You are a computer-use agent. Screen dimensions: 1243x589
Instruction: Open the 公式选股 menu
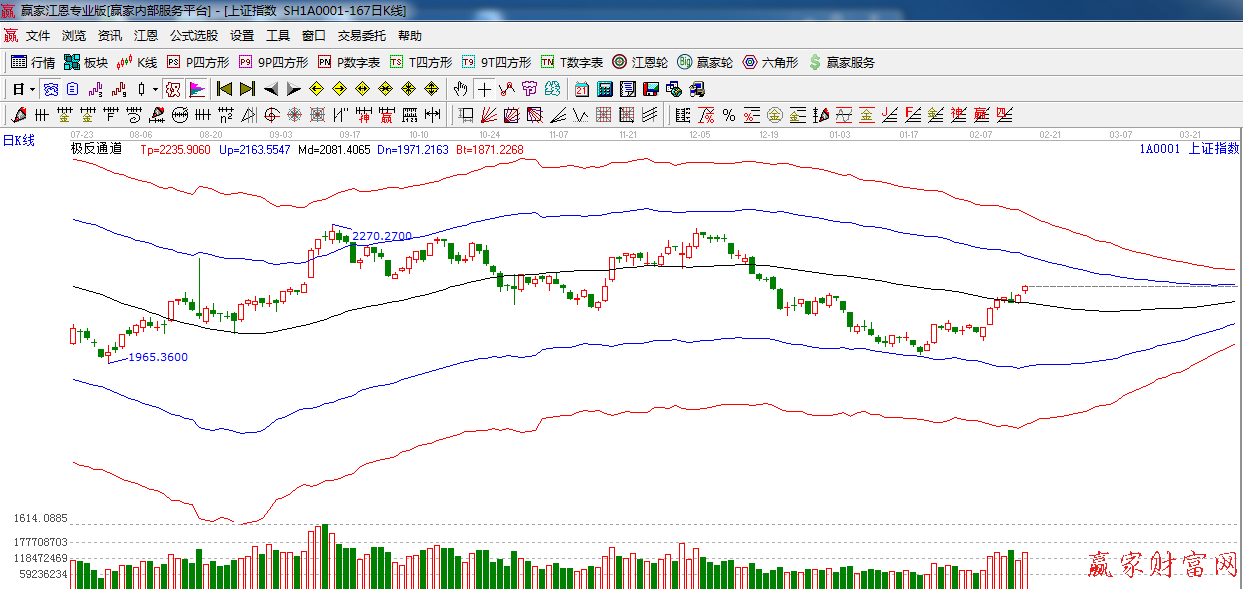193,36
